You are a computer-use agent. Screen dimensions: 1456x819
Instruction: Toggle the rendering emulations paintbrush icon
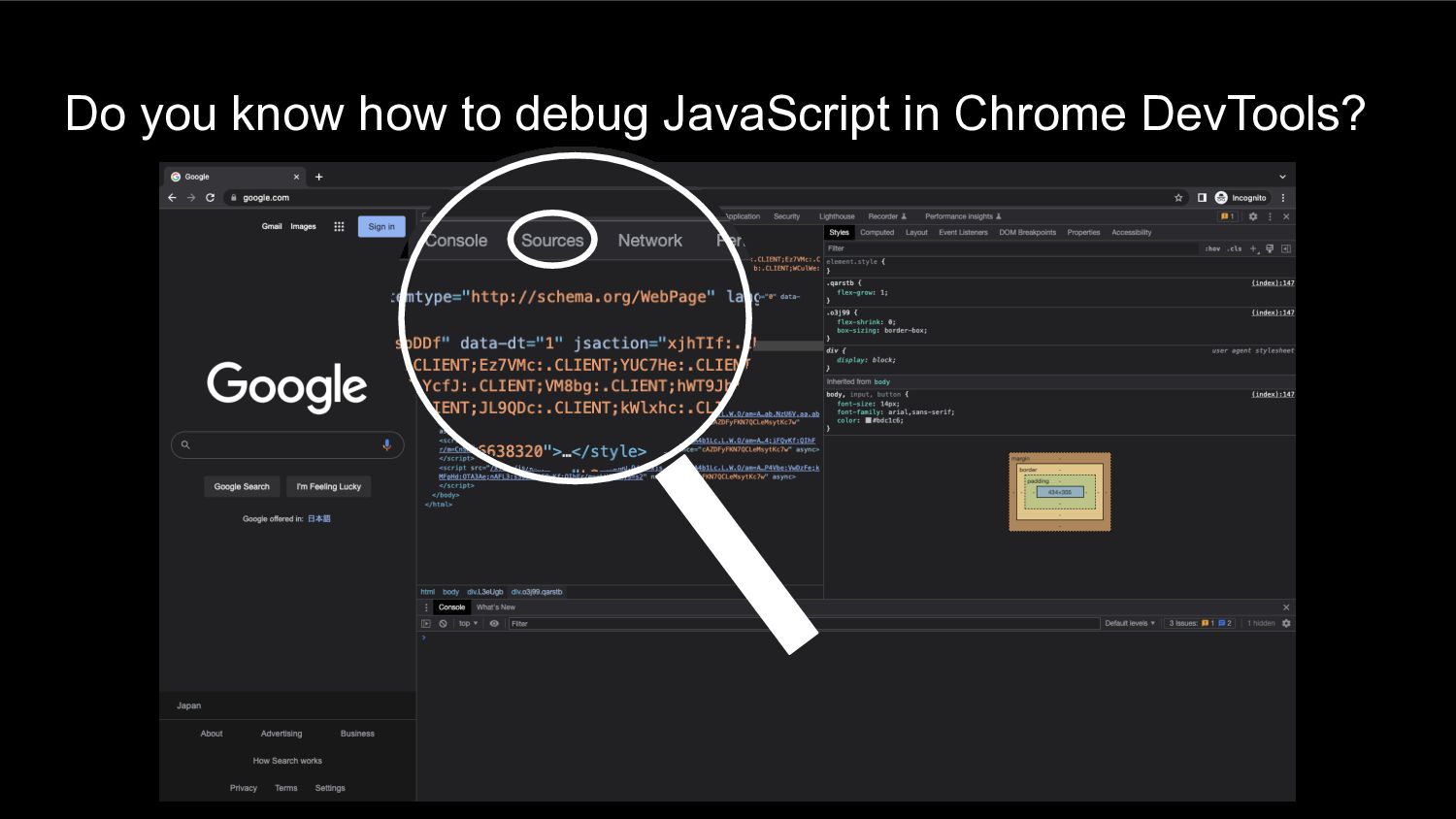pos(1270,248)
